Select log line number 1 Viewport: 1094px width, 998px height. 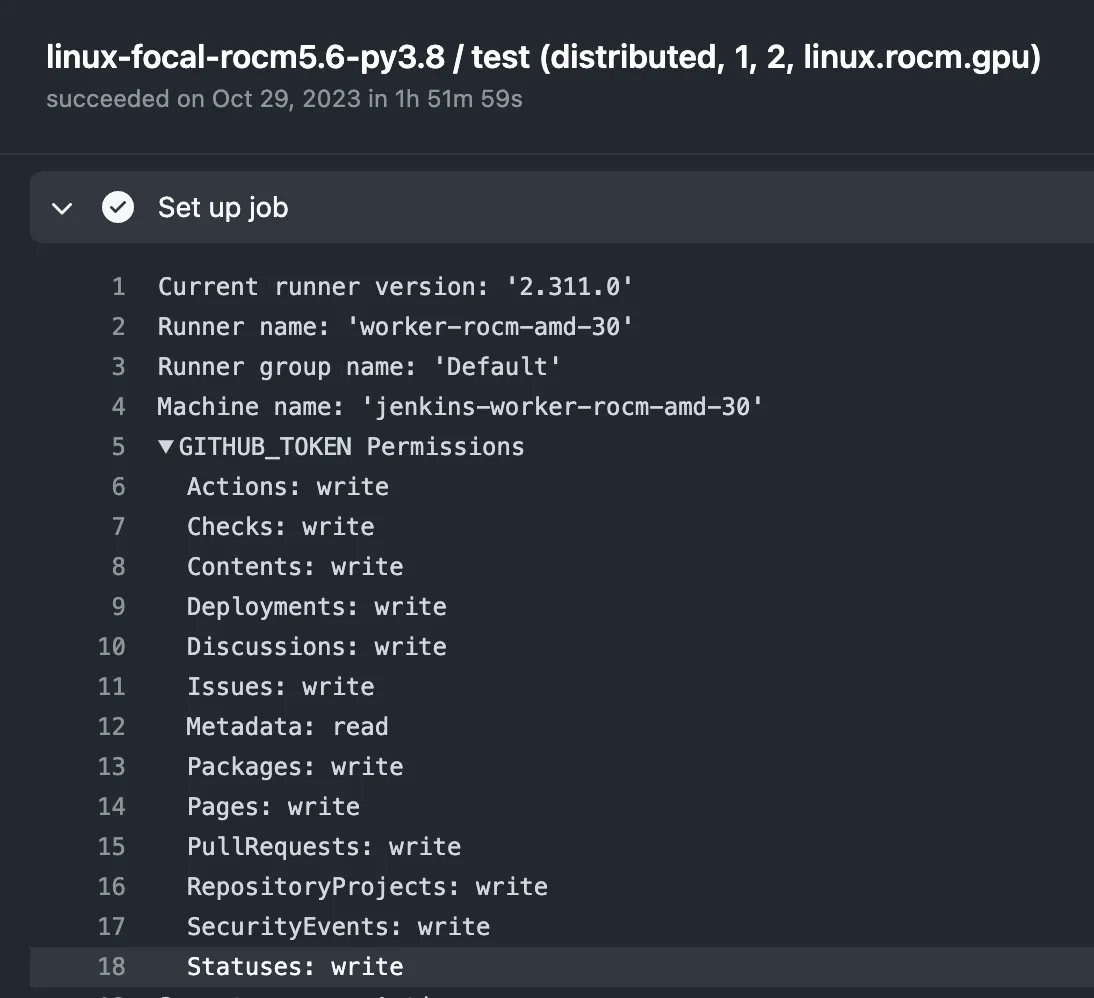coord(118,287)
